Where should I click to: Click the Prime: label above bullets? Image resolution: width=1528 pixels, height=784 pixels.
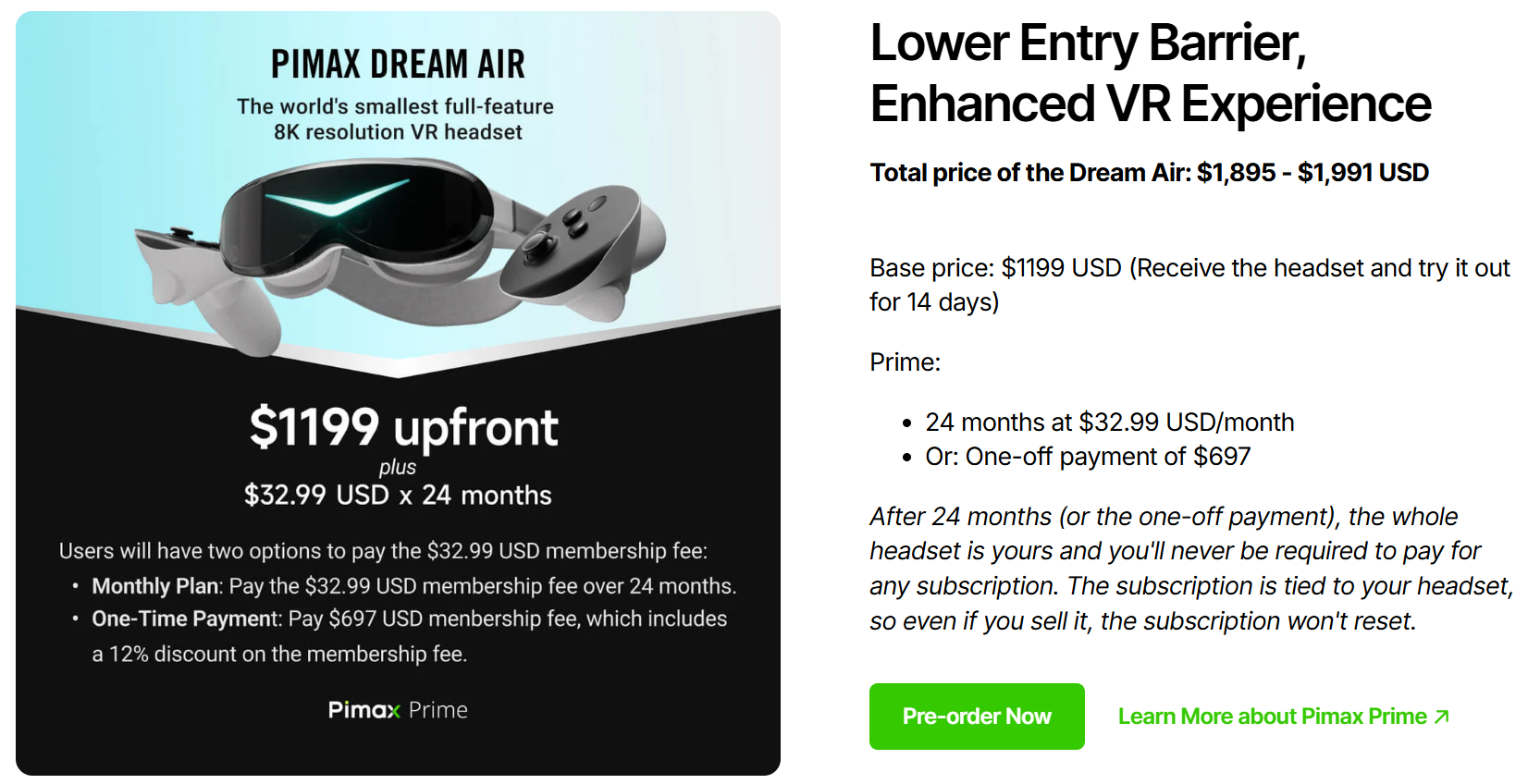(x=905, y=362)
